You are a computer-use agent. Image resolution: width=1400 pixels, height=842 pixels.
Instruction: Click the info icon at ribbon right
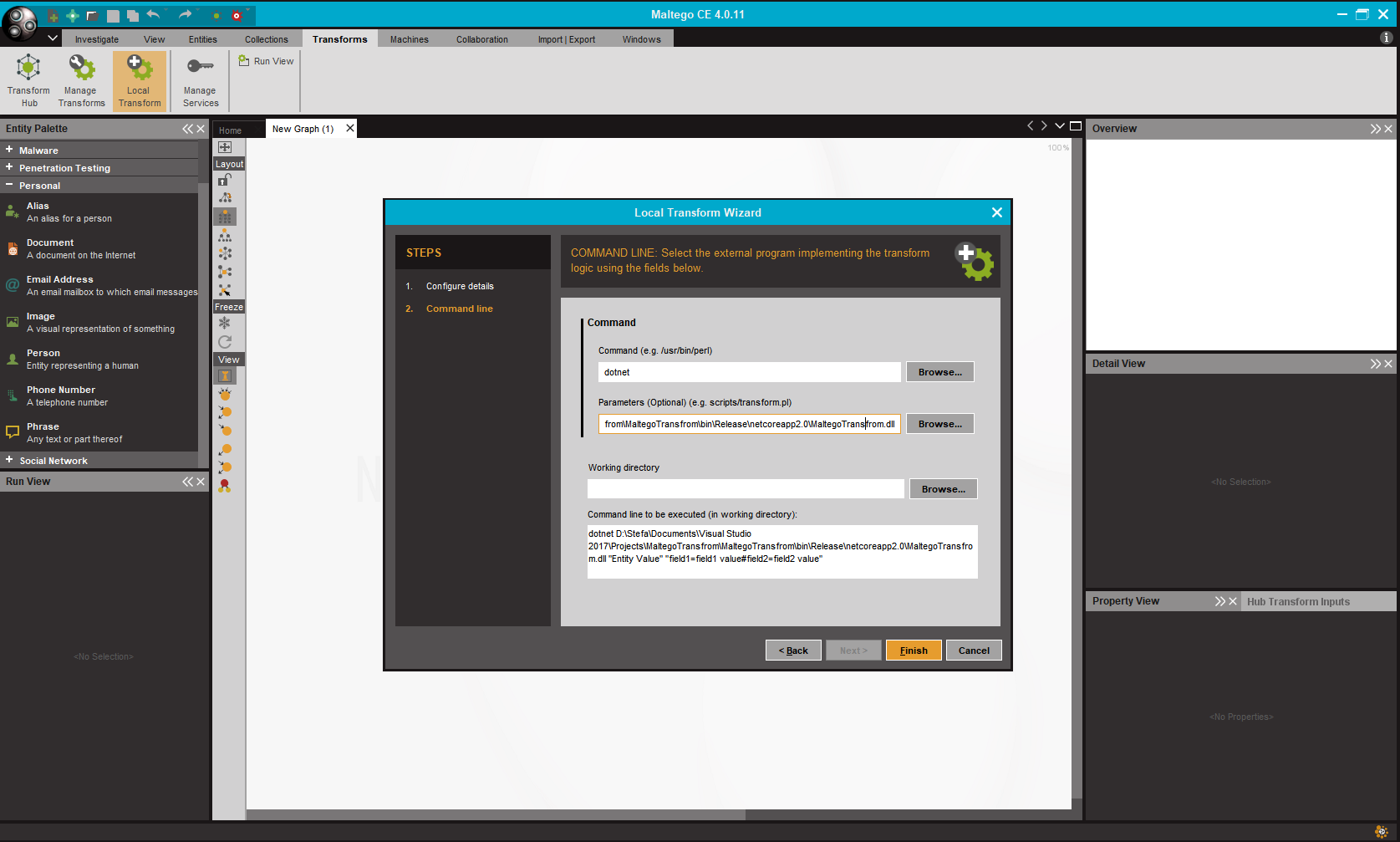click(1386, 38)
